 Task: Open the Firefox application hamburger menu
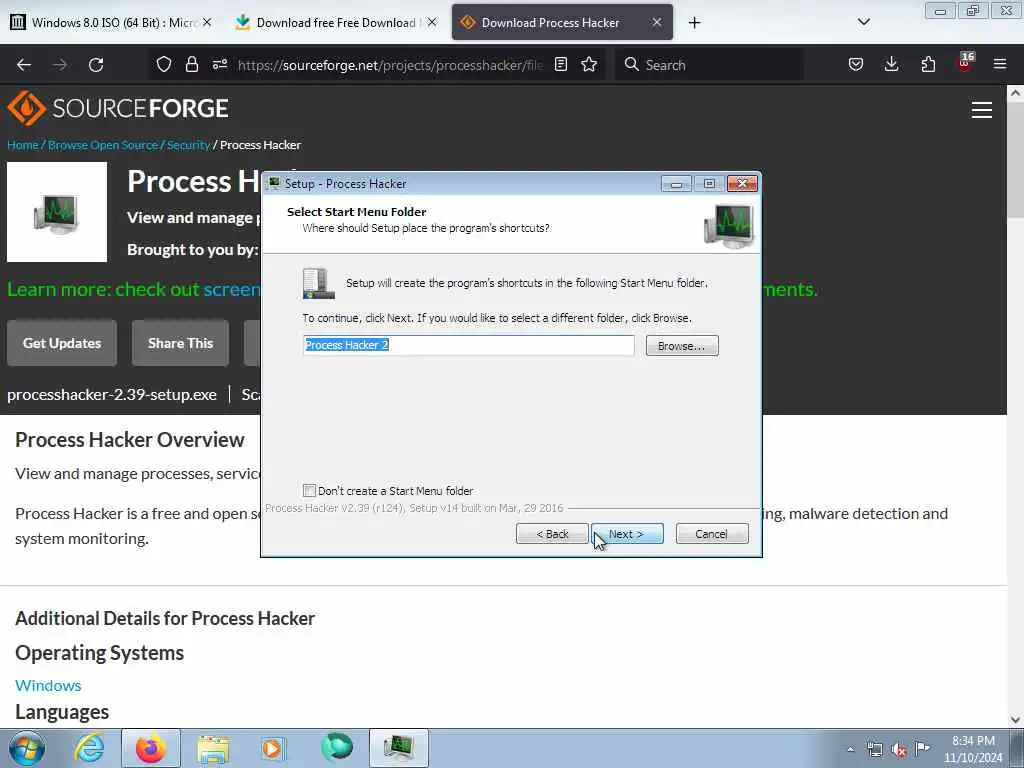[x=1000, y=64]
